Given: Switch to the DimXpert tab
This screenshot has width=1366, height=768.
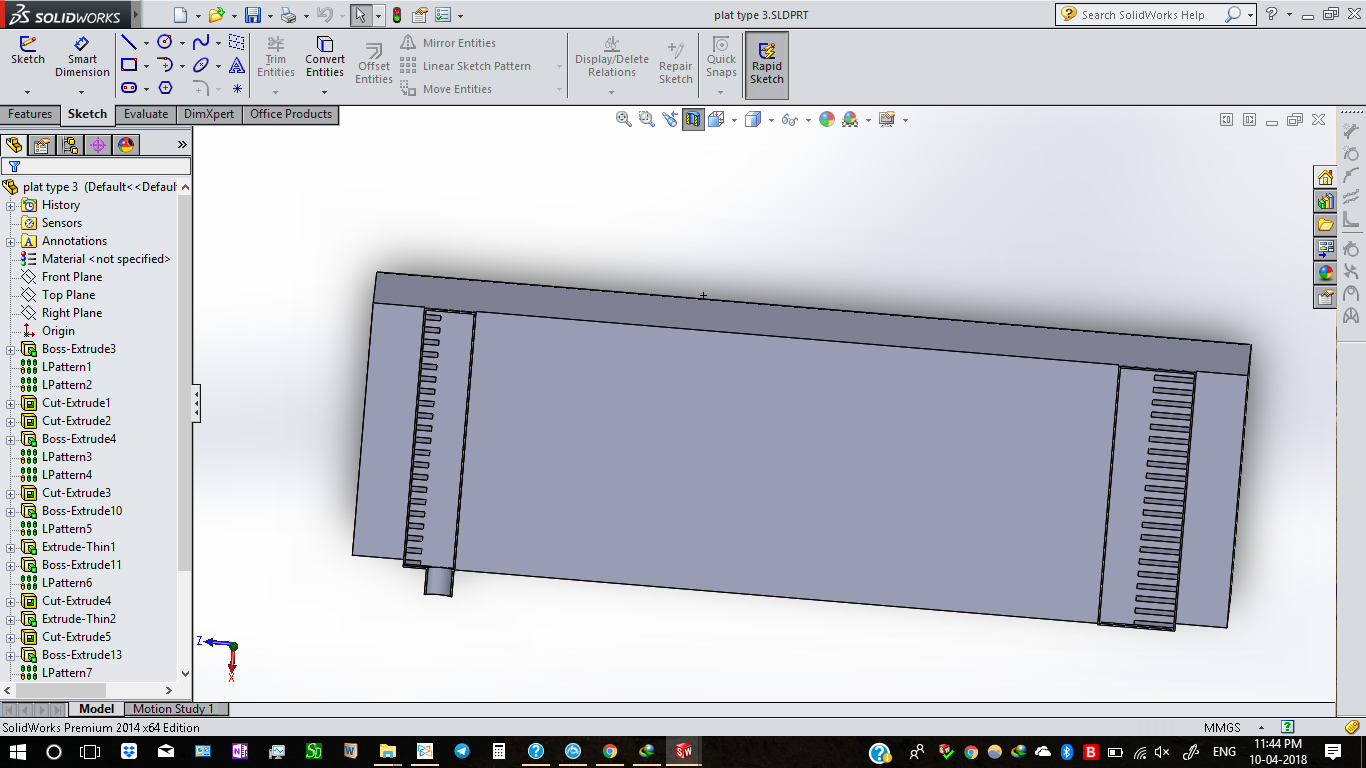Looking at the screenshot, I should [x=209, y=114].
